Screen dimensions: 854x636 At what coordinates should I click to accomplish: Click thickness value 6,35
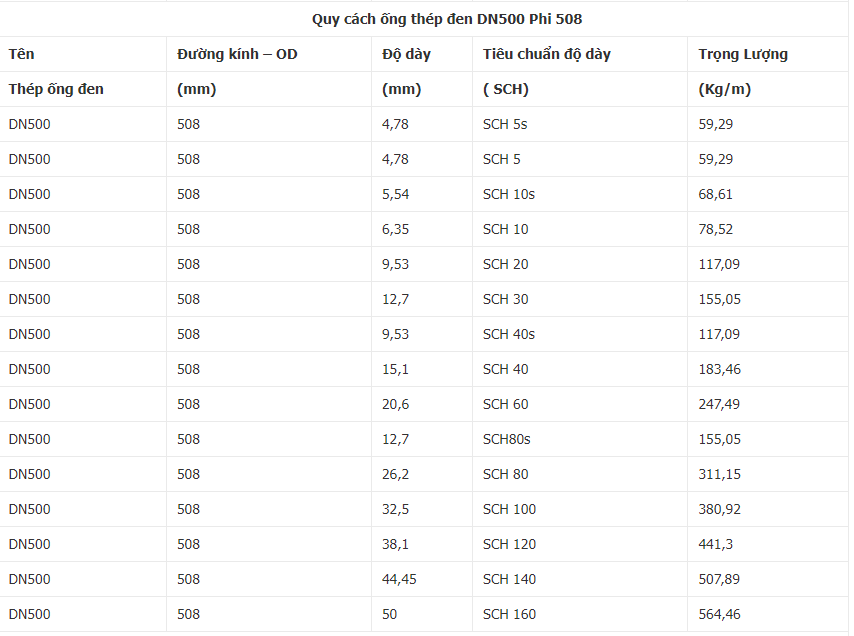(396, 229)
